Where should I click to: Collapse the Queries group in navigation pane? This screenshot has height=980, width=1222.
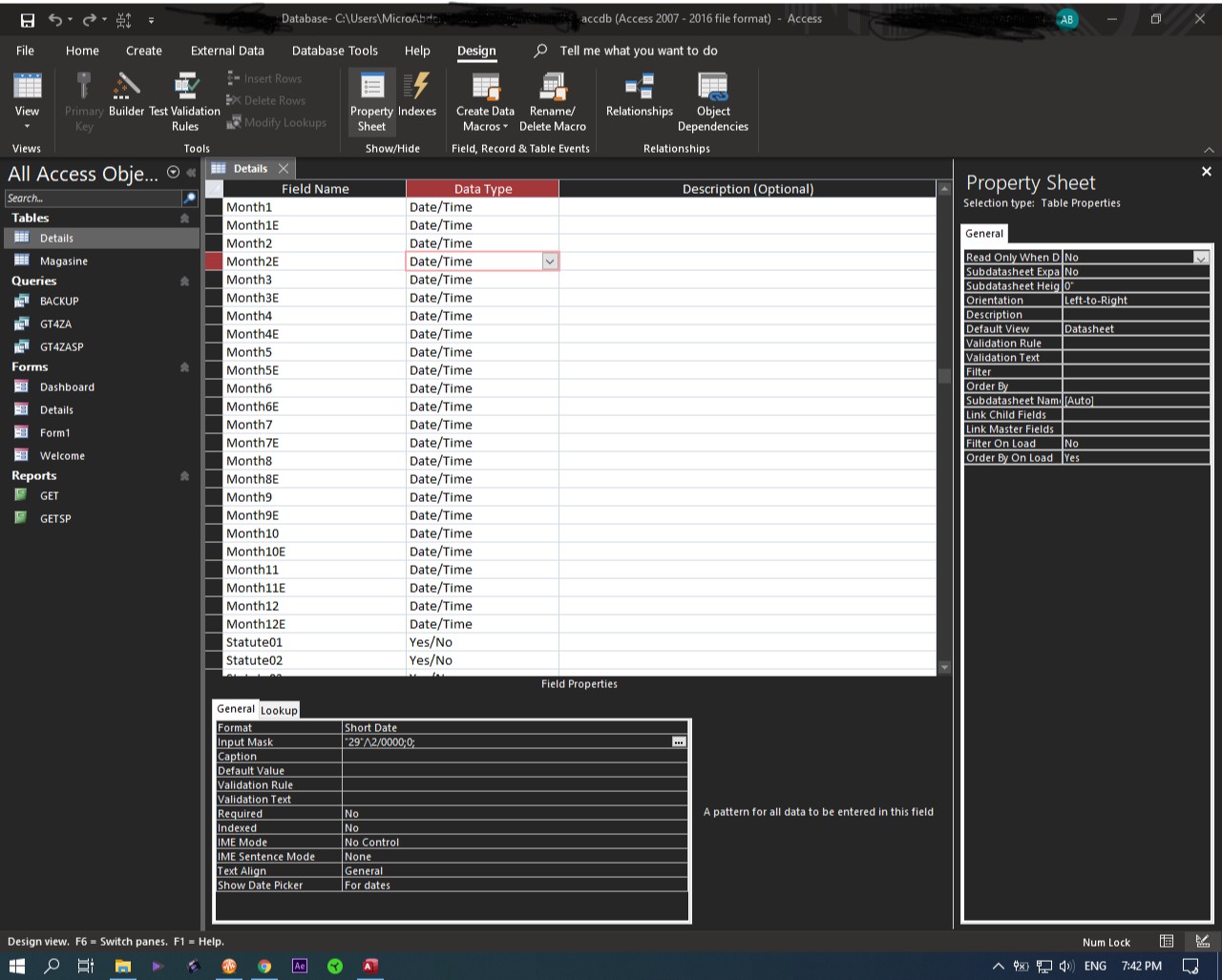[184, 281]
